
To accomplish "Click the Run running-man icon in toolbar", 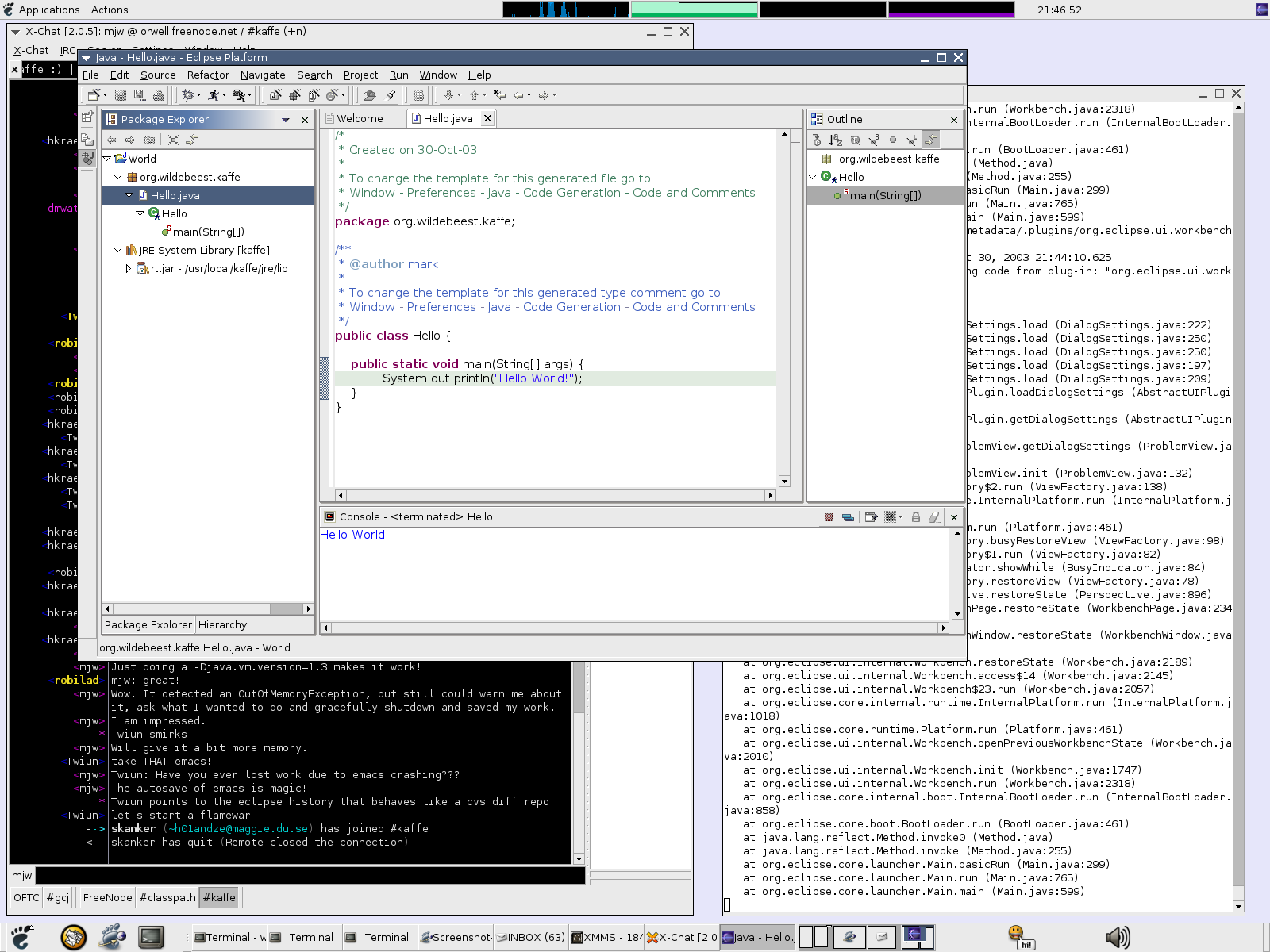I will click(214, 95).
